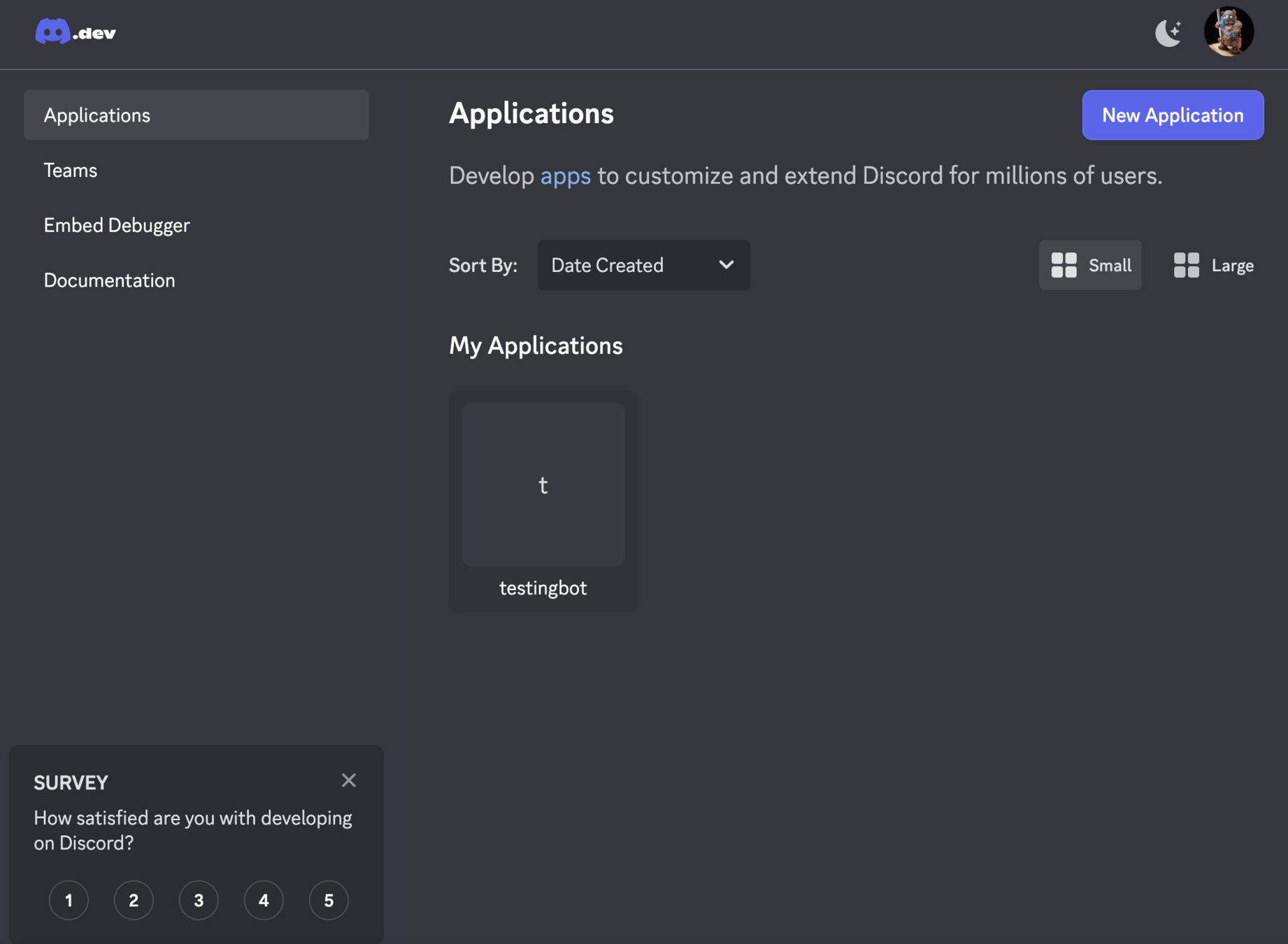Create a New Application
The image size is (1288, 944).
coord(1173,115)
